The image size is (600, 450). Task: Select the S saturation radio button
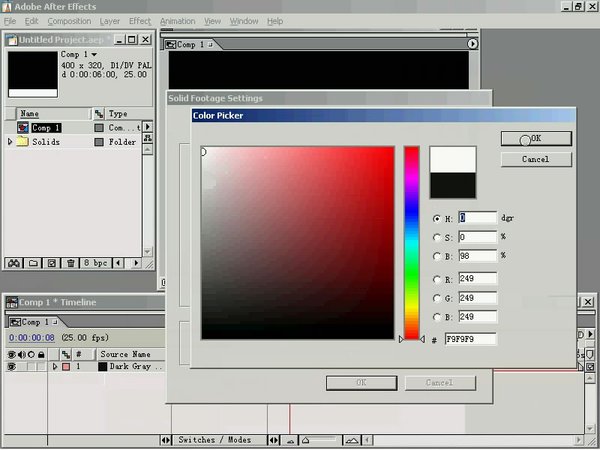[437, 237]
